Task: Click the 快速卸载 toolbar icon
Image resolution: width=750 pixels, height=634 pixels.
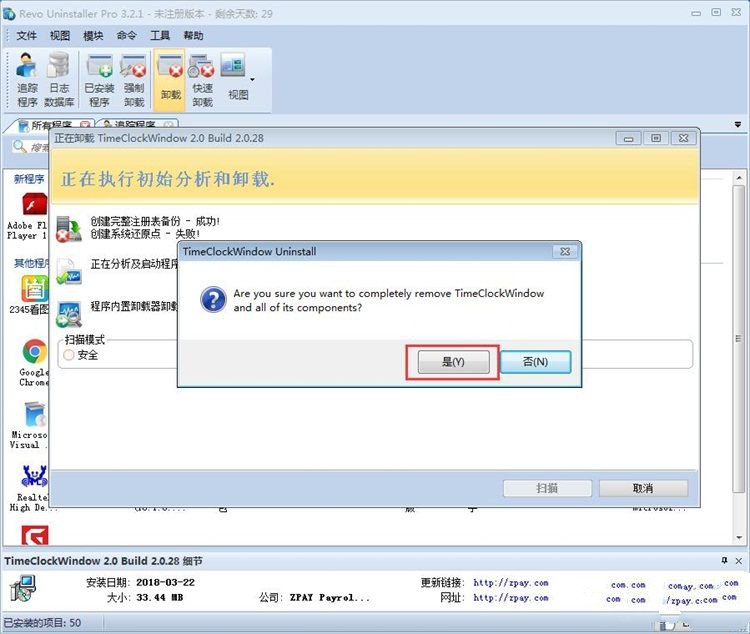Action: coord(202,80)
